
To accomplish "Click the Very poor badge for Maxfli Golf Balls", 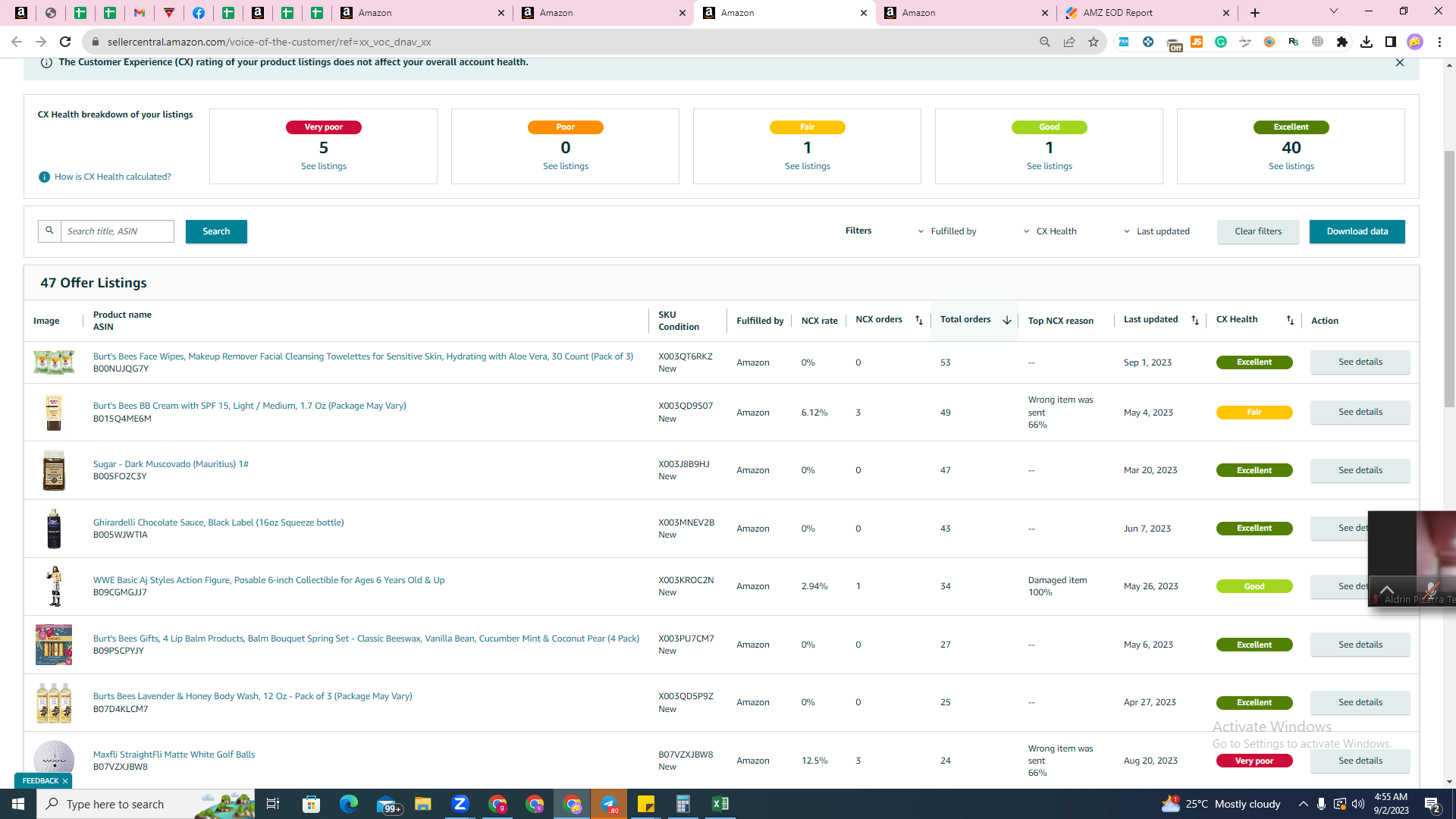I will [x=1254, y=761].
